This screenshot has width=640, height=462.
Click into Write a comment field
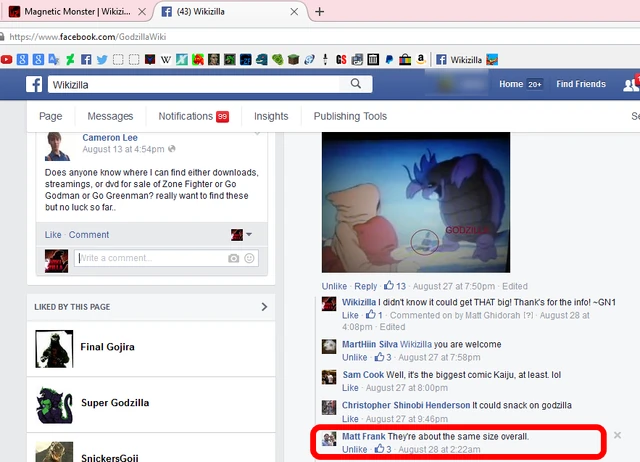[150, 258]
